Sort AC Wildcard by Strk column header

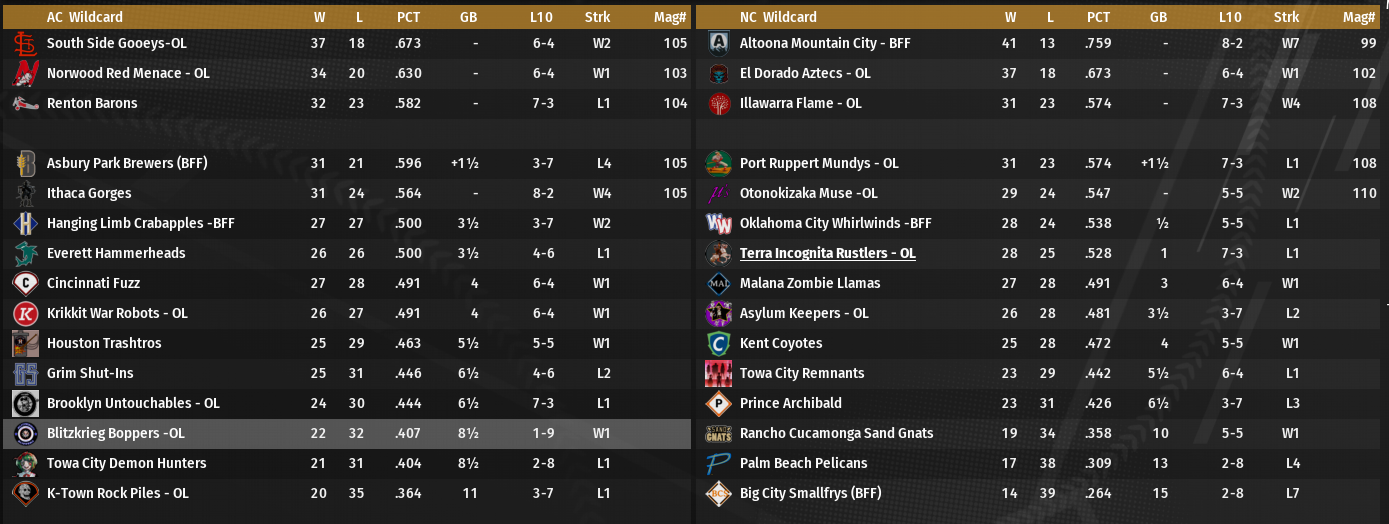click(597, 17)
